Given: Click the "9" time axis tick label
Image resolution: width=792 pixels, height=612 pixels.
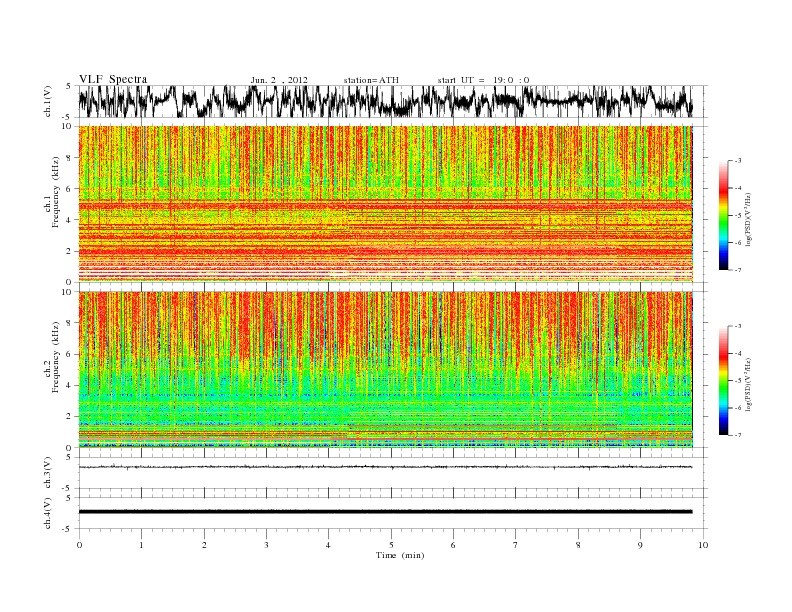Looking at the screenshot, I should (640, 545).
